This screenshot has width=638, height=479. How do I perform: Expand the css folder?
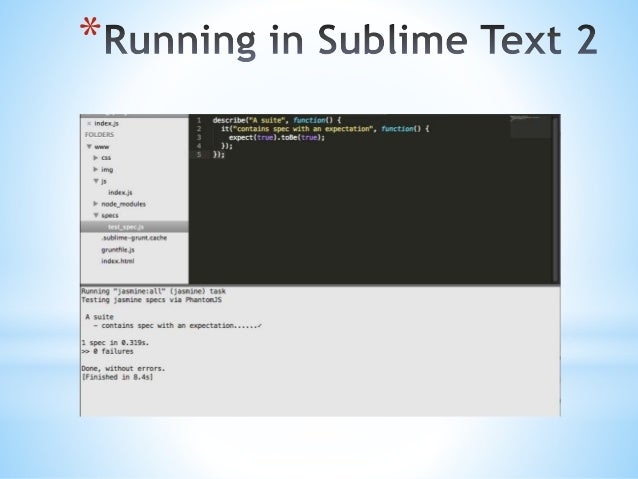click(96, 157)
